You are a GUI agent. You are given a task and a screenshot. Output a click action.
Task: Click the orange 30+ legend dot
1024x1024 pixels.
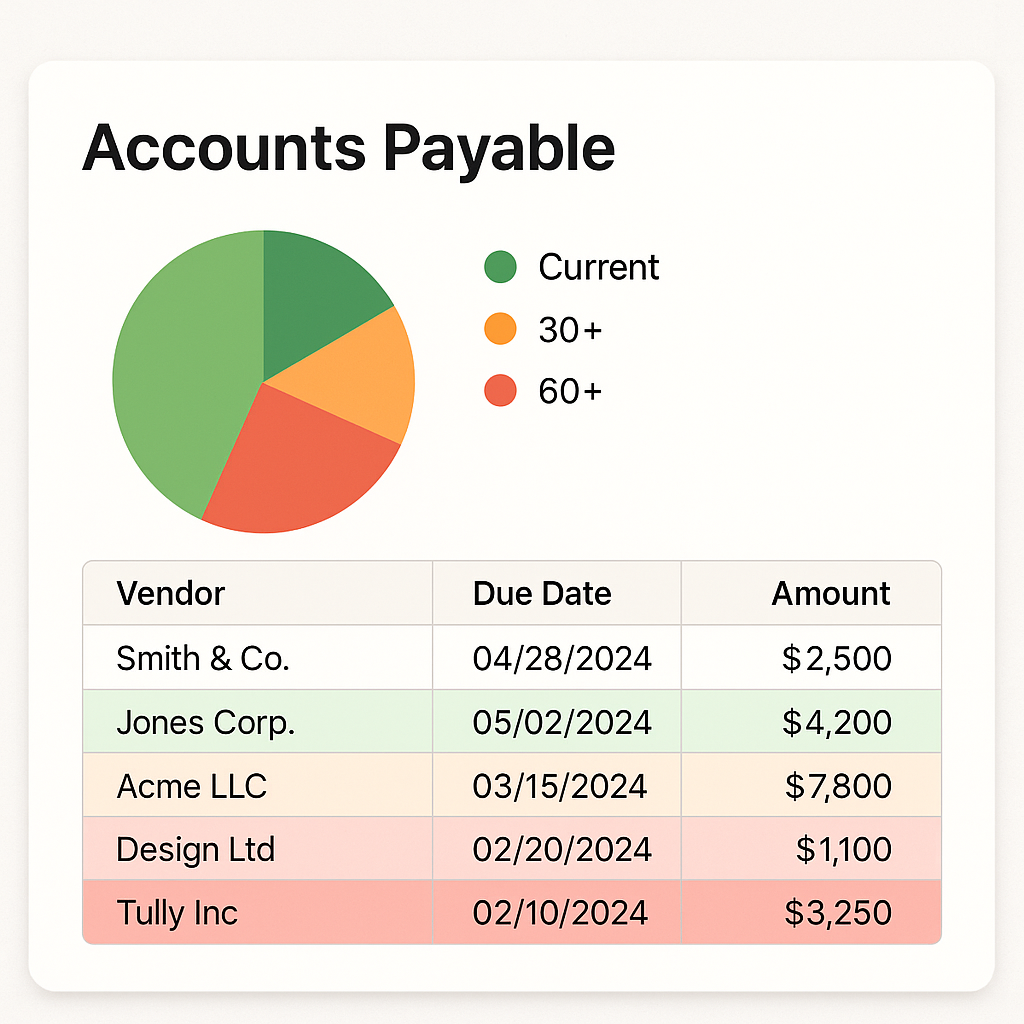(x=500, y=329)
